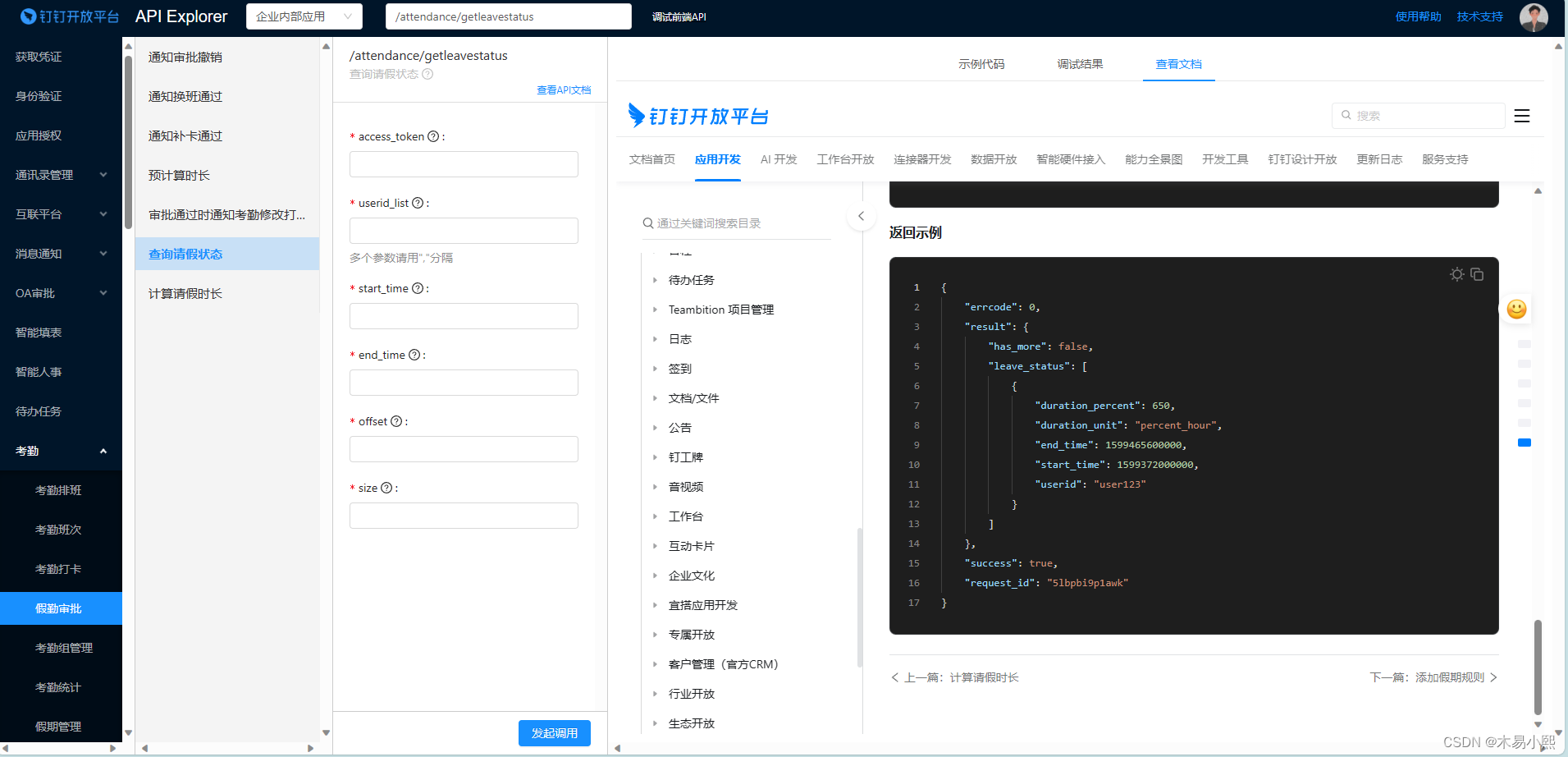Click help icon next to size
1568x757 pixels.
coord(386,488)
